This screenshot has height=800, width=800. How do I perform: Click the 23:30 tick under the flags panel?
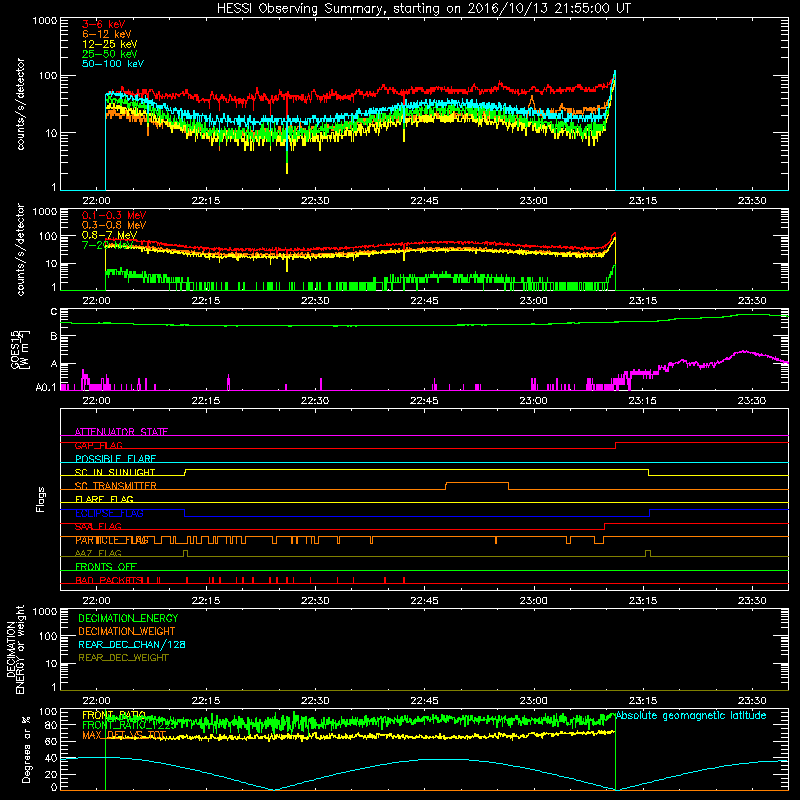[x=752, y=600]
